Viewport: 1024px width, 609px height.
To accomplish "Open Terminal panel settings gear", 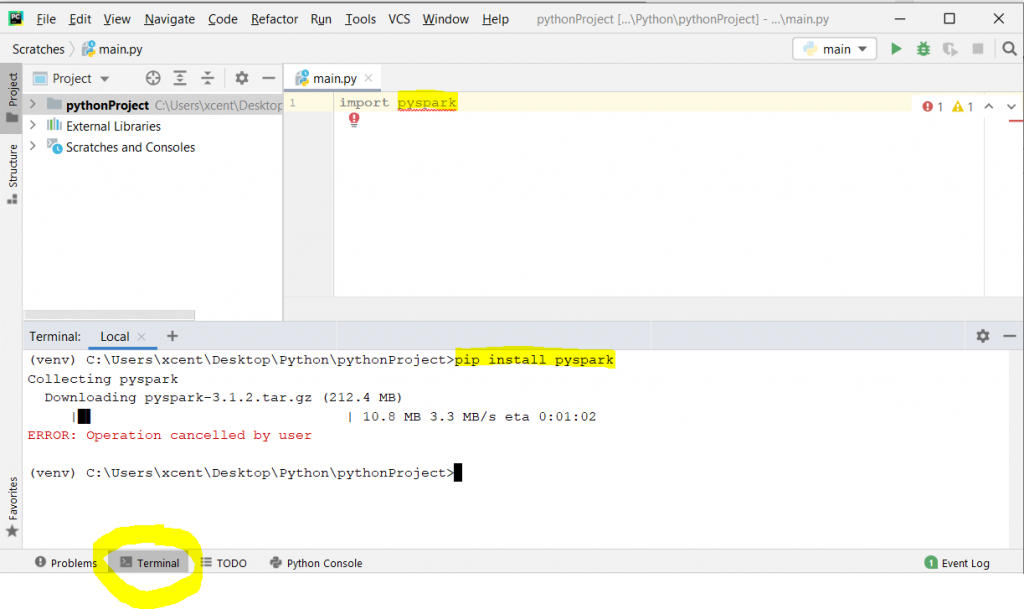I will tap(982, 336).
